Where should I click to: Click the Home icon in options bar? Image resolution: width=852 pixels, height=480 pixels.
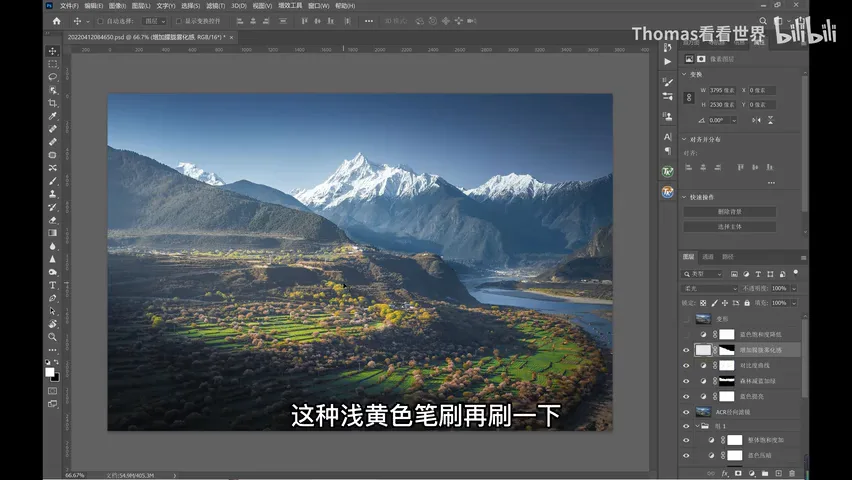(x=57, y=21)
